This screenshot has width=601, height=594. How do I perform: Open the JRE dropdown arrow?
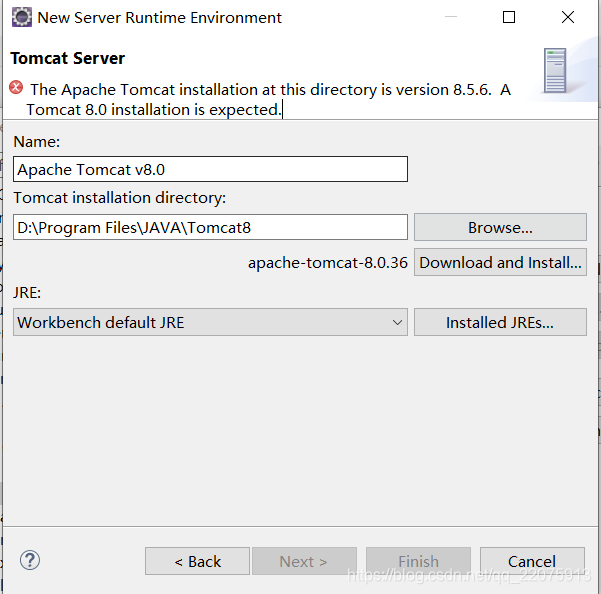(397, 322)
